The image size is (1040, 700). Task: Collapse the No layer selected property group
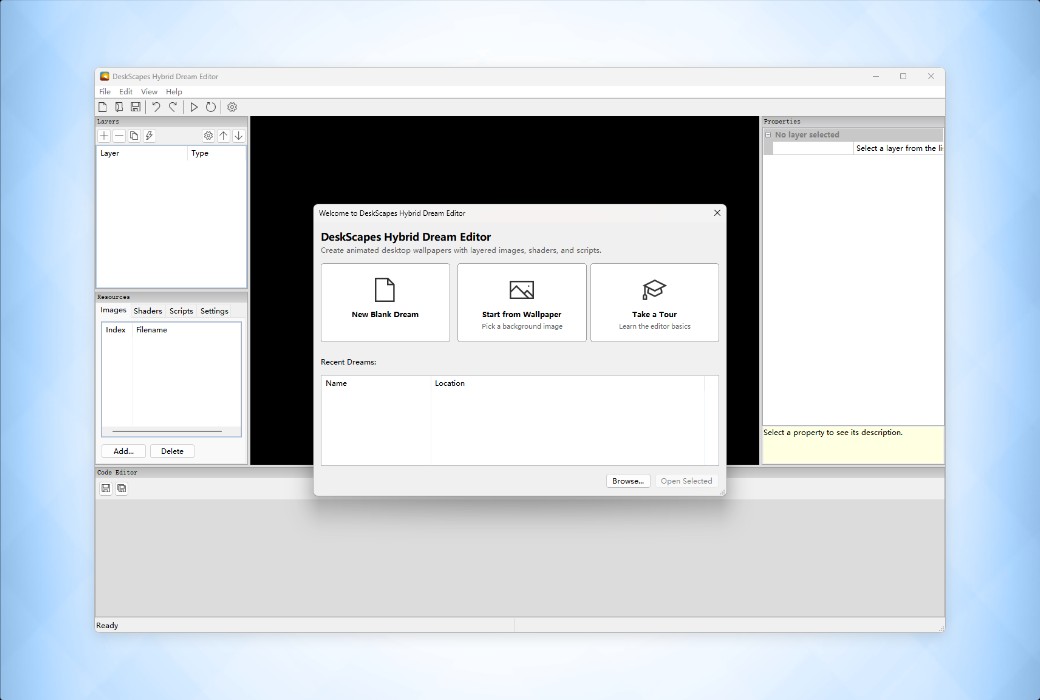point(768,135)
